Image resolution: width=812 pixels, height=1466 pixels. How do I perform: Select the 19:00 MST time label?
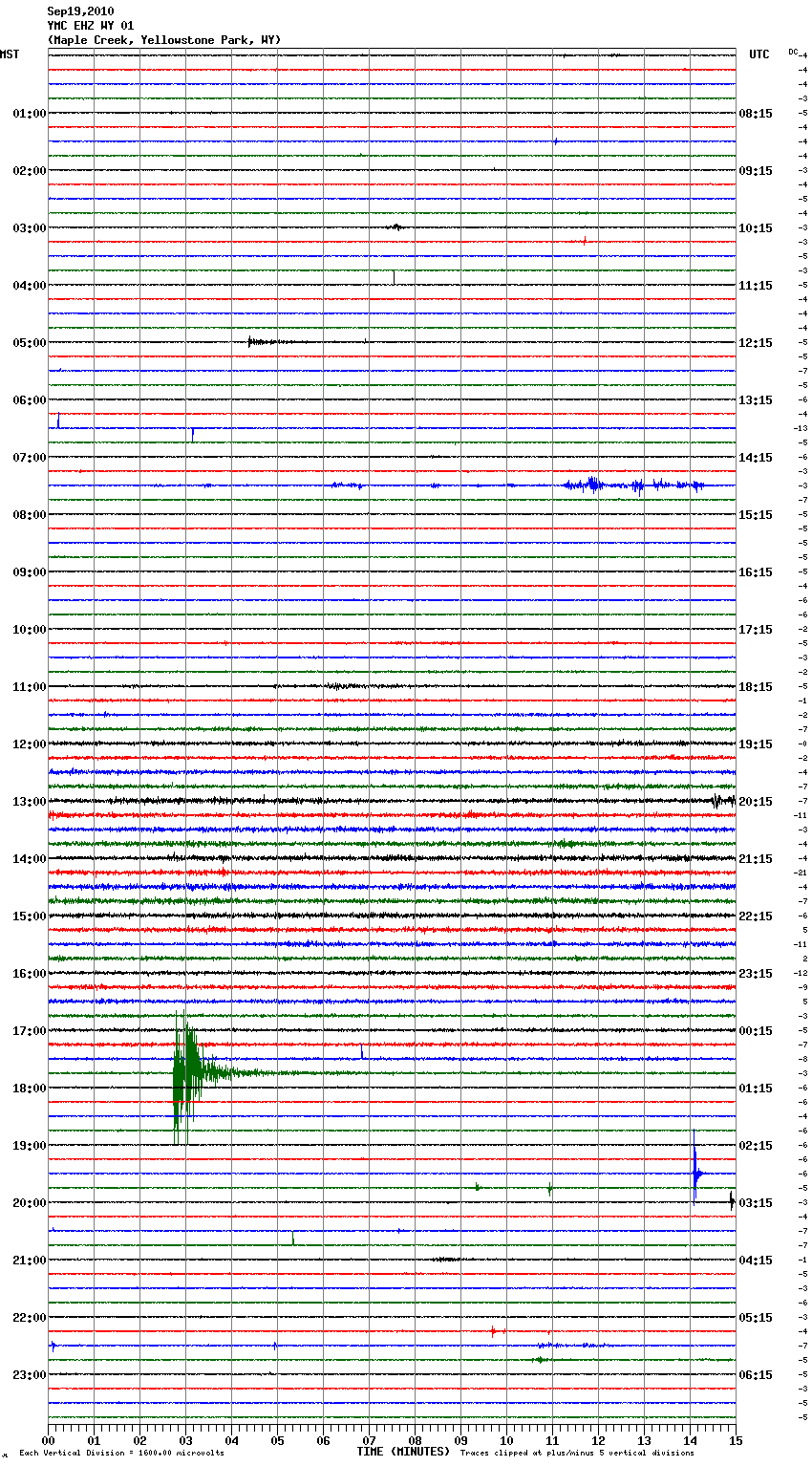click(29, 1146)
